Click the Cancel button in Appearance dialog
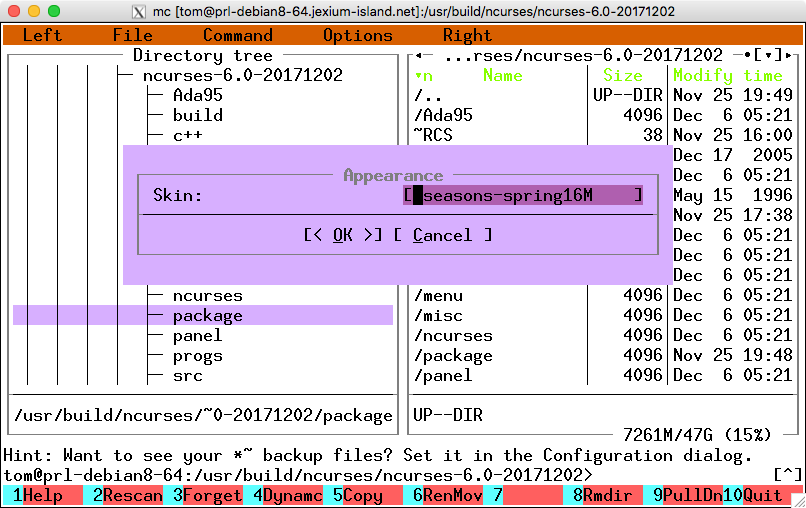 (x=442, y=235)
